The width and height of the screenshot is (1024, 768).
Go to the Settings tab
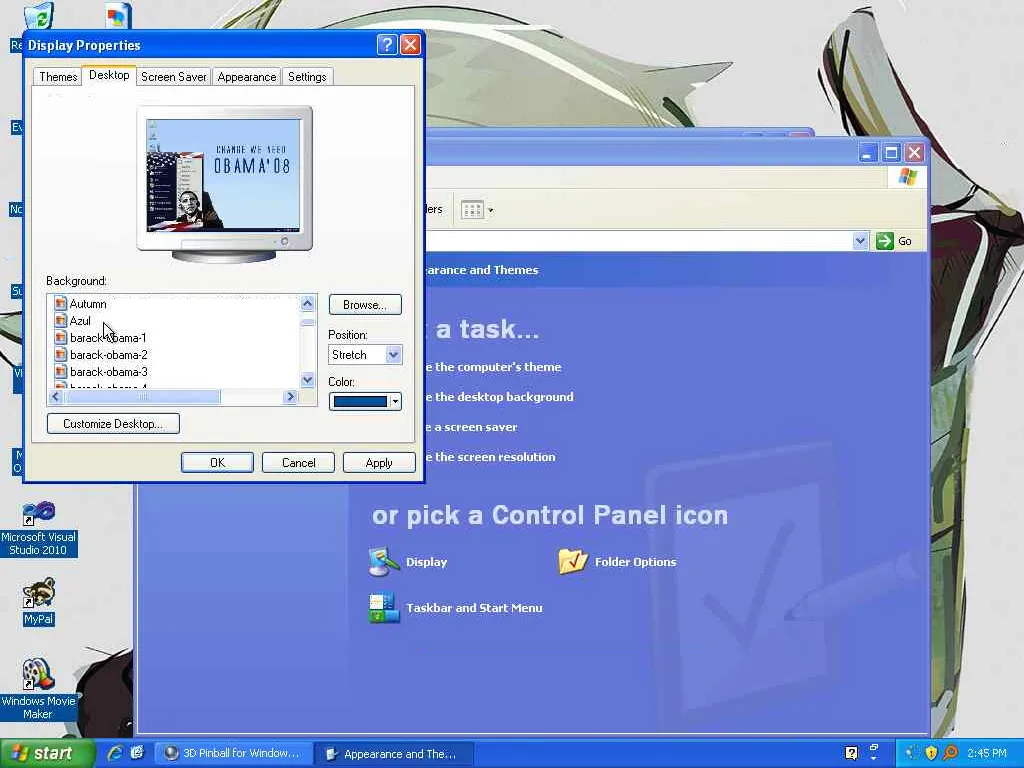coord(307,76)
